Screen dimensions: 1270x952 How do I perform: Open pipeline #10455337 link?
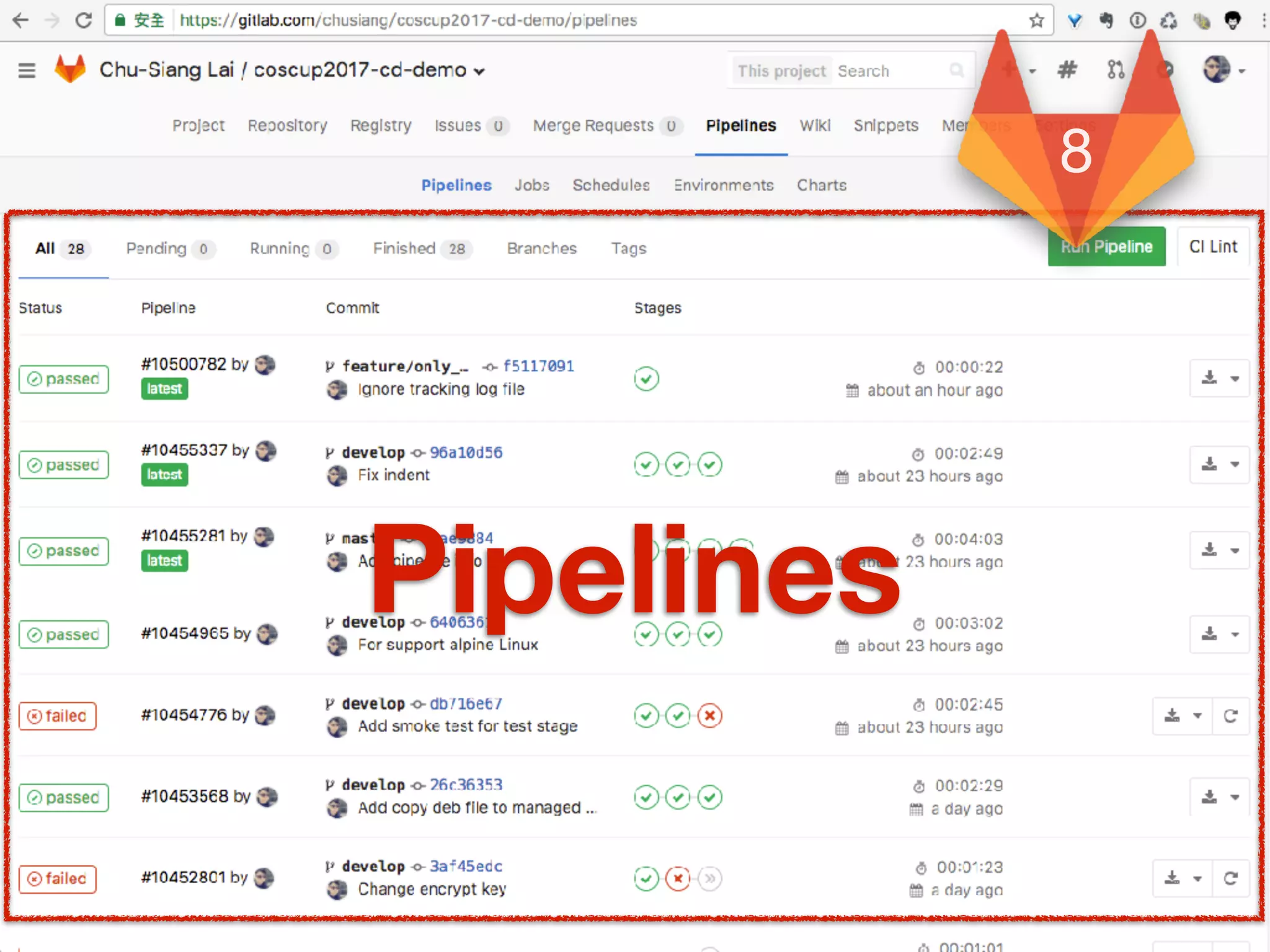click(184, 450)
